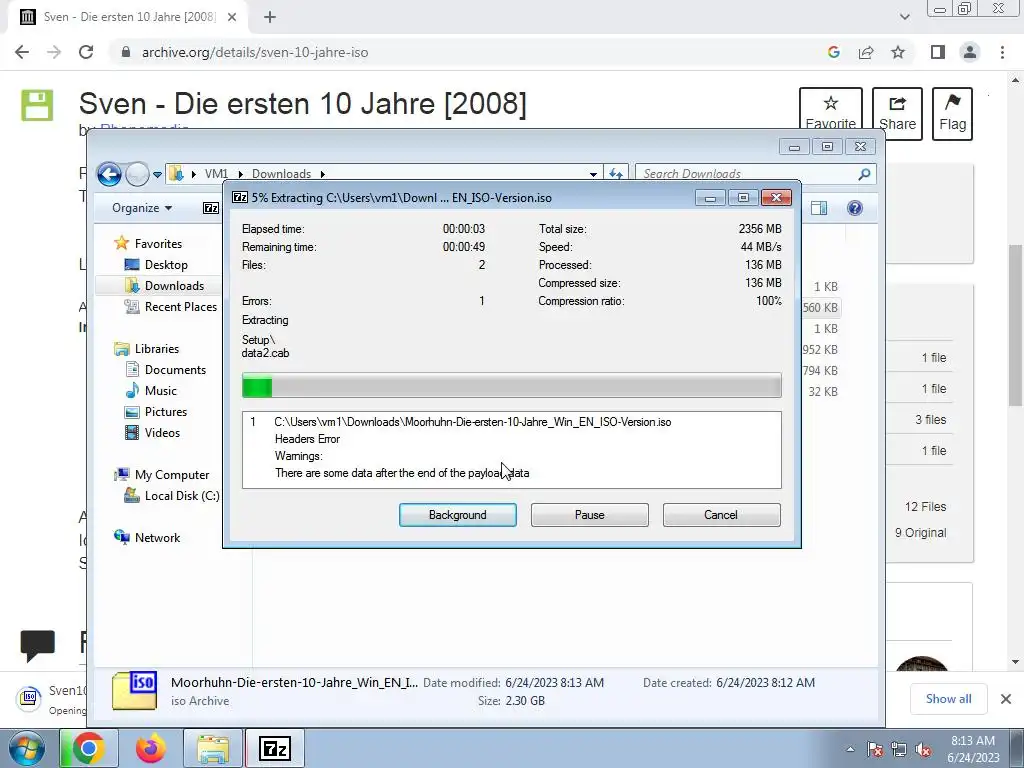Open the Explorer recent locations dropdown arrow
This screenshot has height=768, width=1024.
157,174
